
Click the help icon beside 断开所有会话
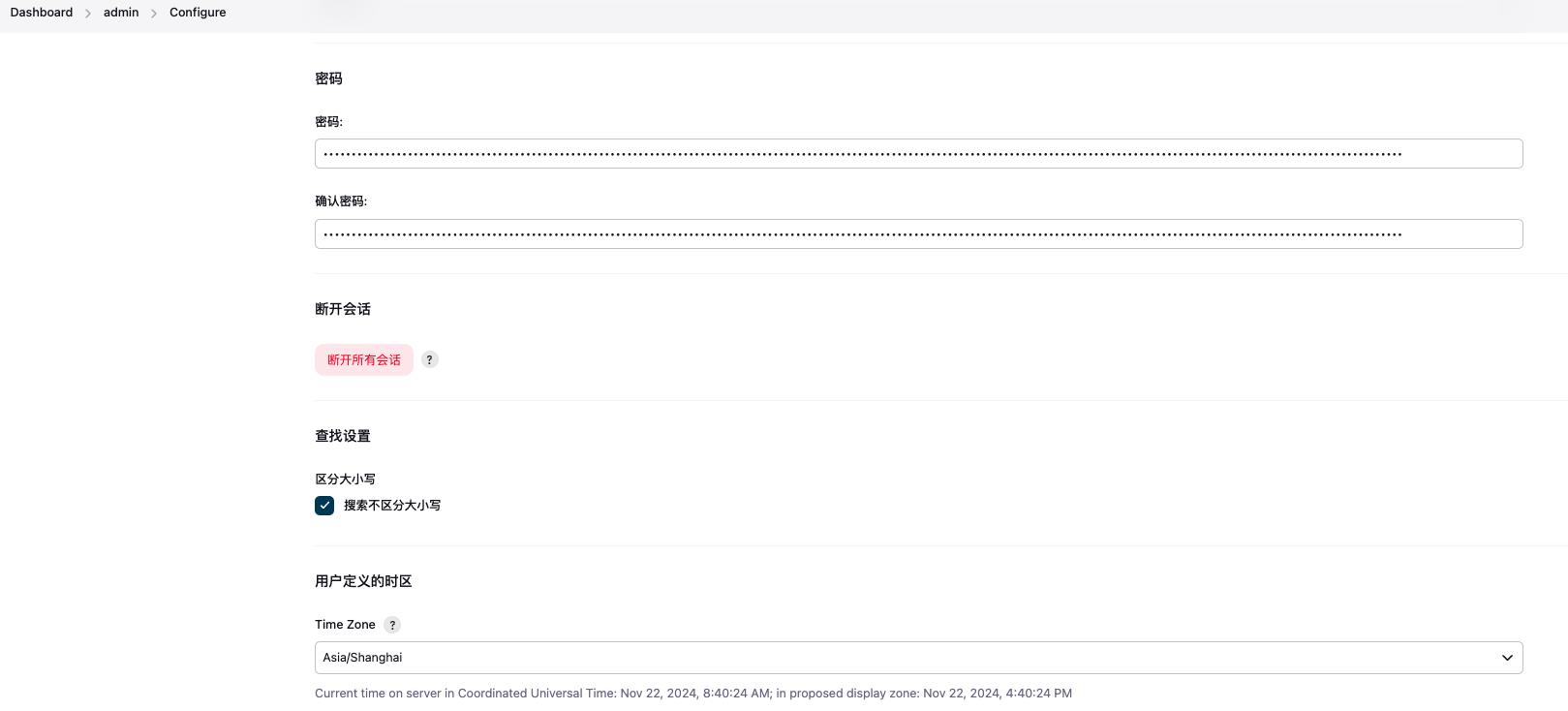430,359
